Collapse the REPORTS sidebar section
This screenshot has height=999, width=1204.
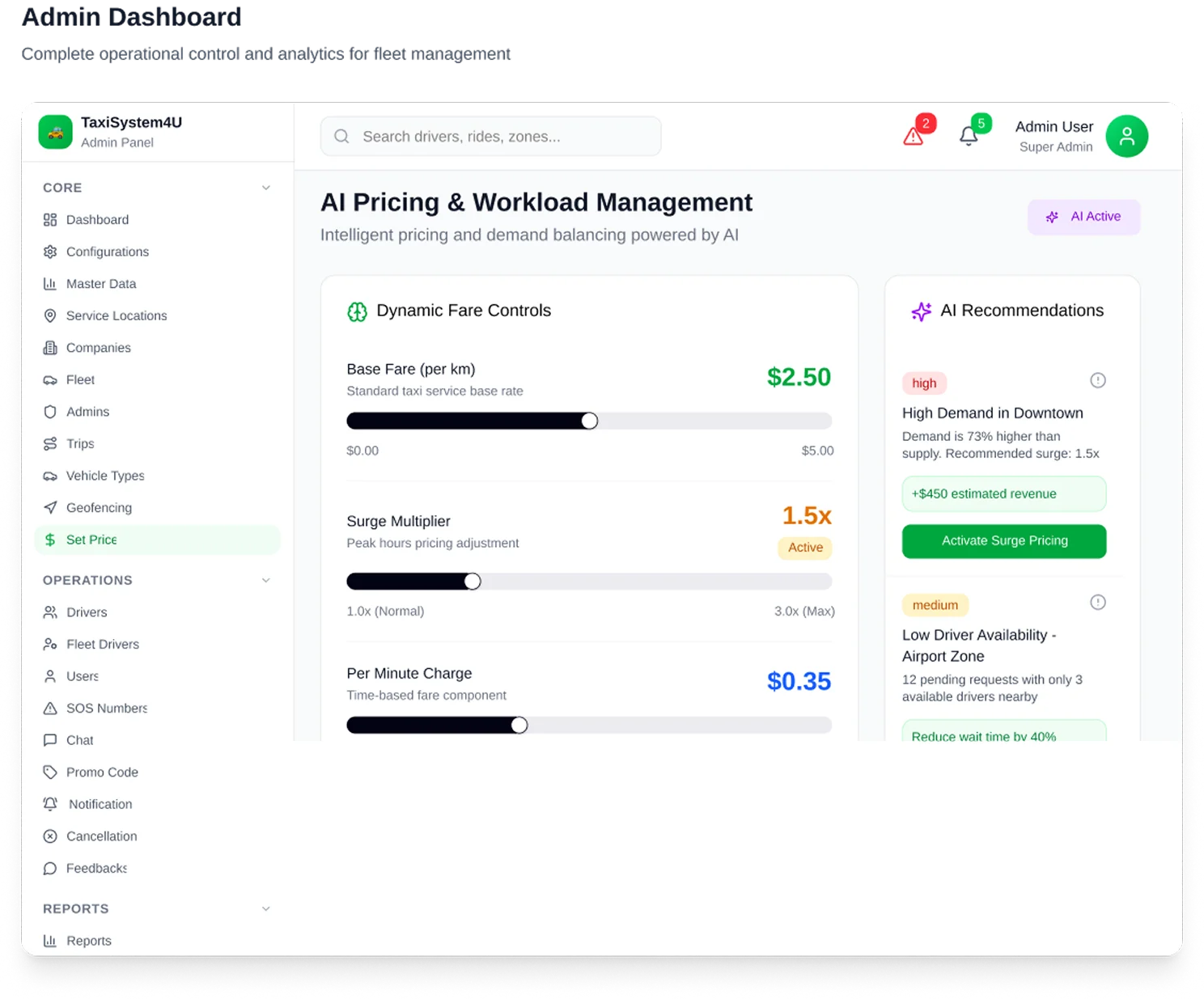pos(265,908)
